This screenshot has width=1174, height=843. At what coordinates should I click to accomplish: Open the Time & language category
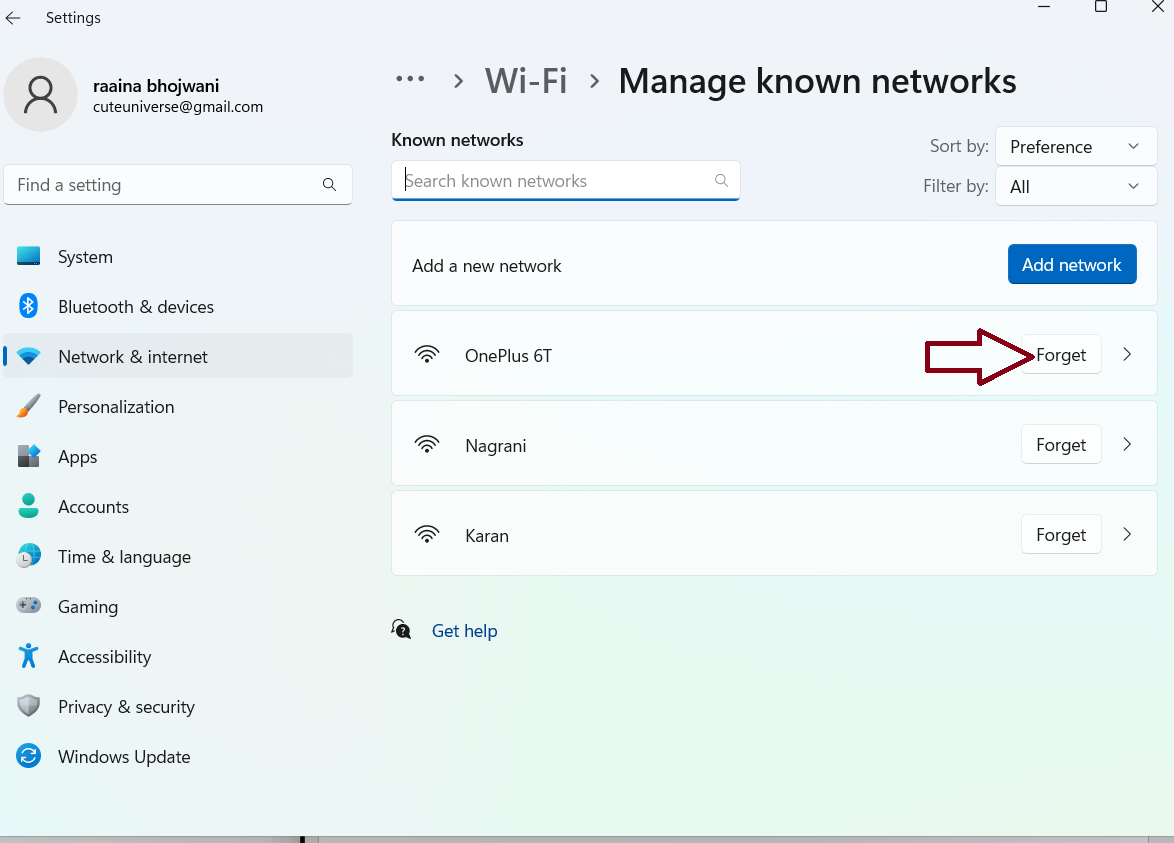point(124,557)
